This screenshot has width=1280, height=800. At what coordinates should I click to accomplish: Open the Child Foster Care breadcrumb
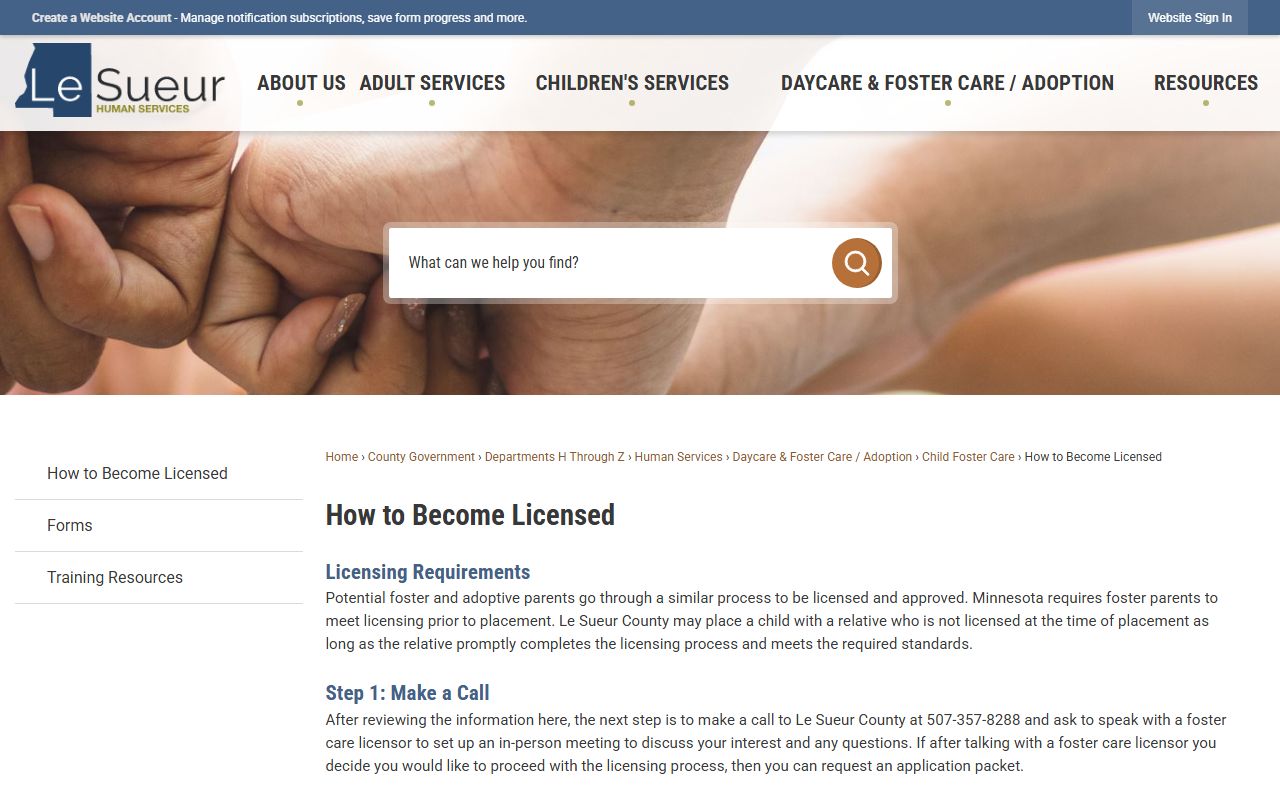(968, 457)
